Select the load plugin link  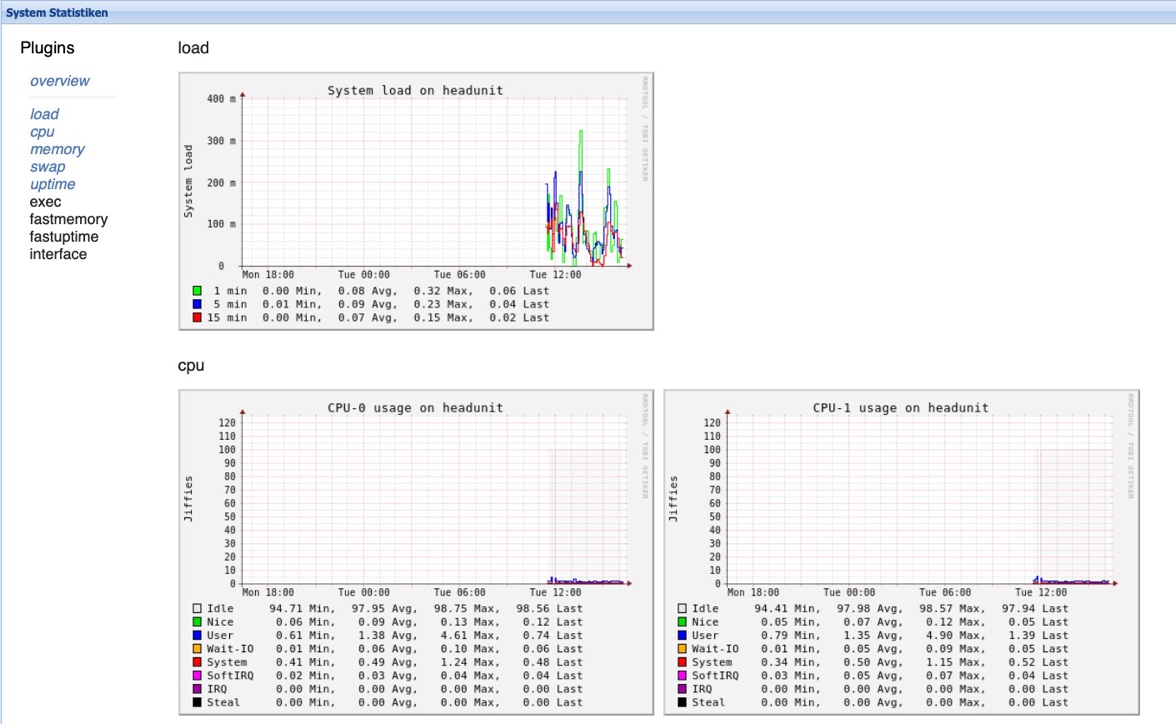(44, 114)
